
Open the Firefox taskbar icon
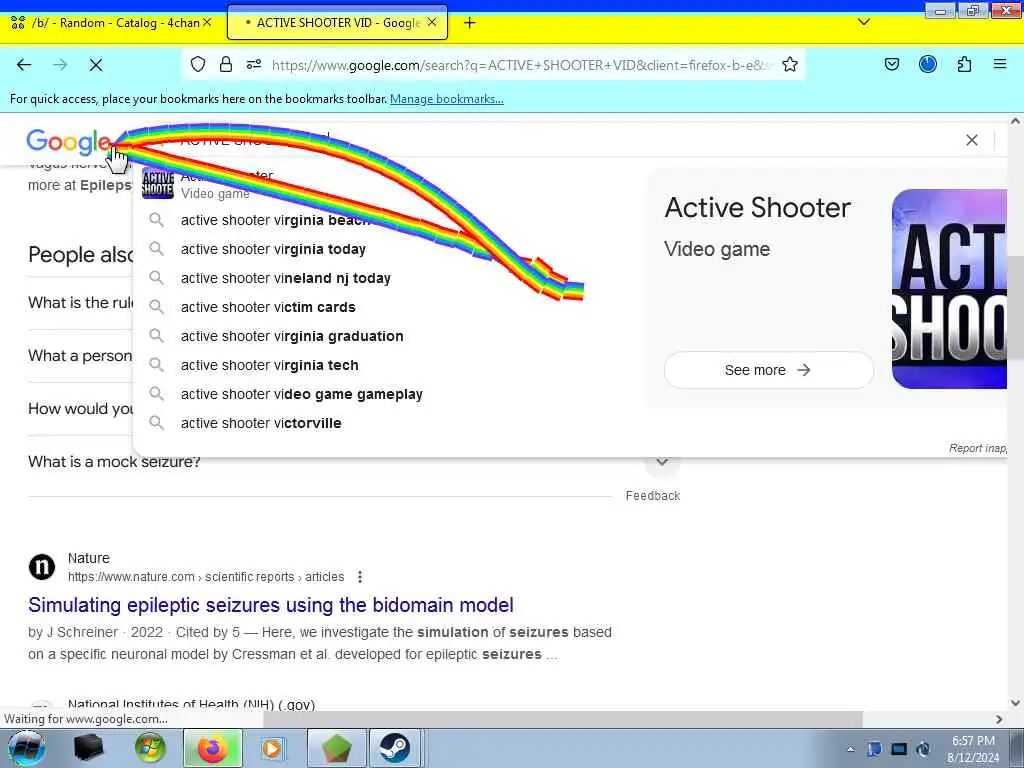point(212,748)
